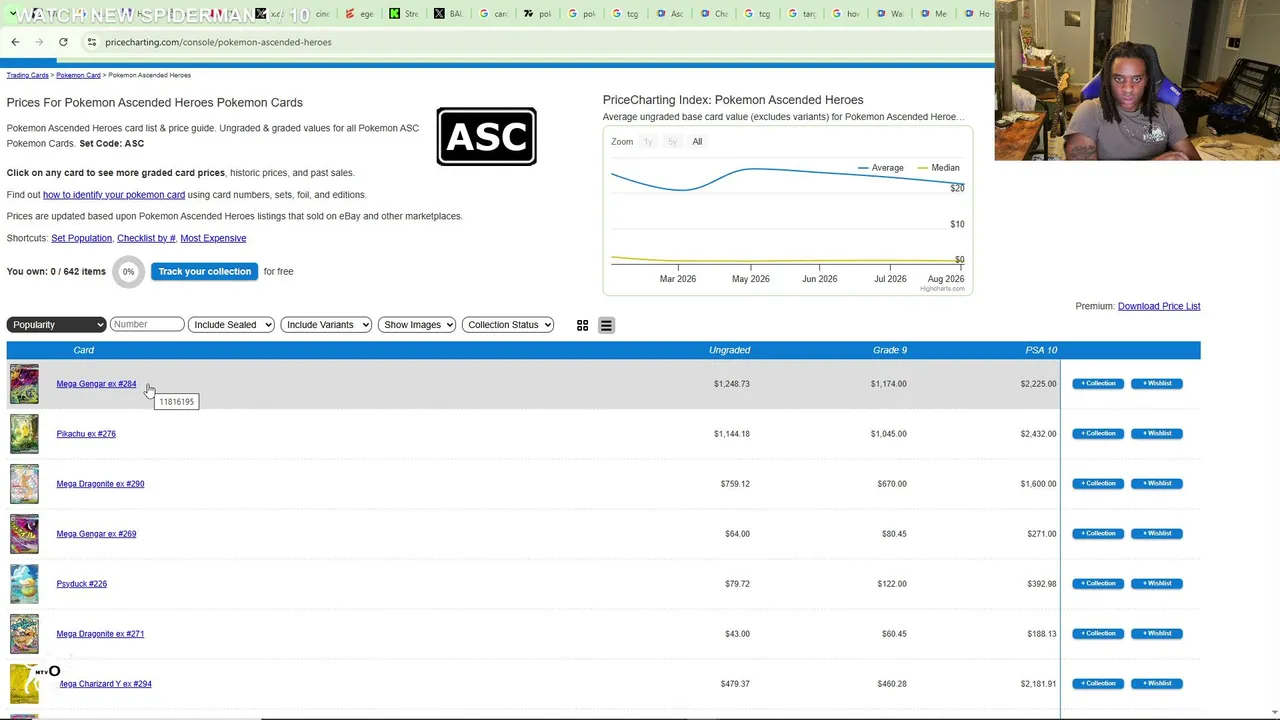Expand the Include Variants dropdown
Screen dimensions: 1280x720
click(326, 324)
